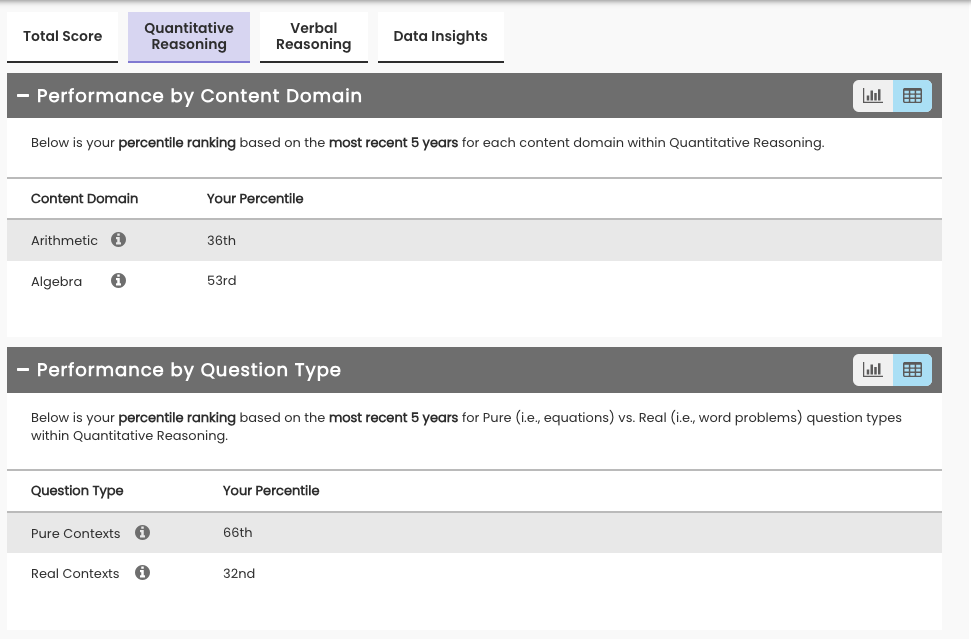The width and height of the screenshot is (971, 639).
Task: Show info for Real Contexts
Action: pos(142,573)
